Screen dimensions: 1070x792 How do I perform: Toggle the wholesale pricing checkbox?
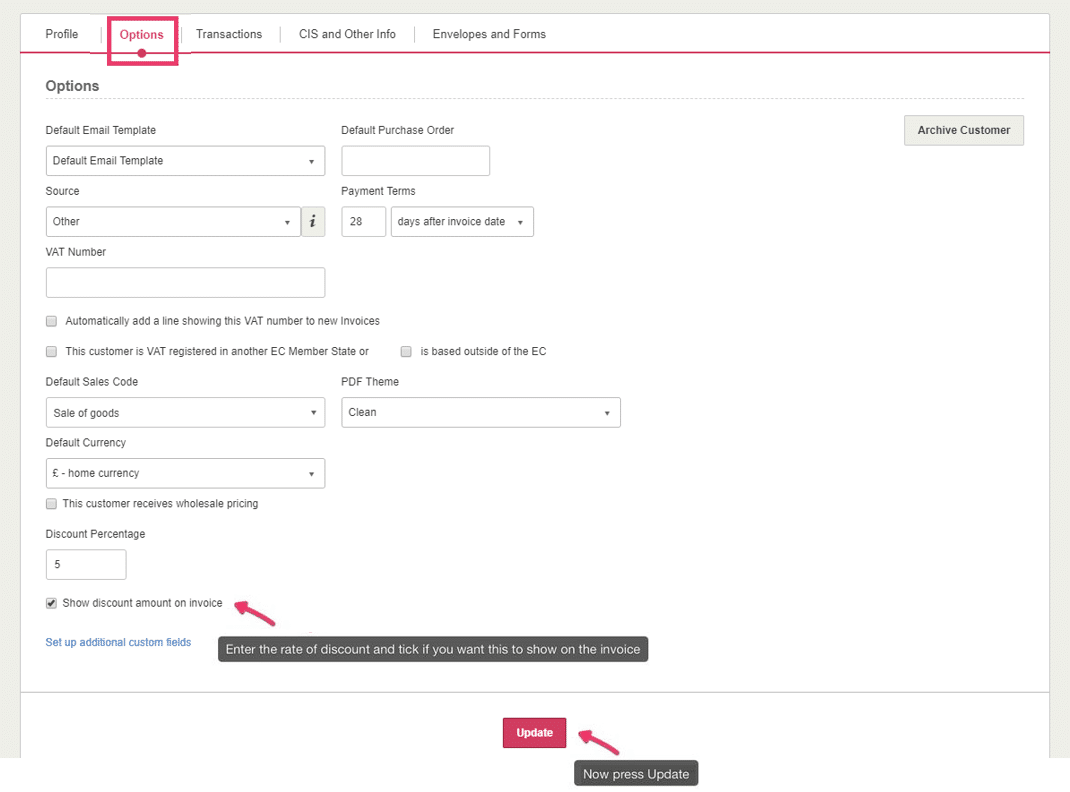click(x=51, y=504)
